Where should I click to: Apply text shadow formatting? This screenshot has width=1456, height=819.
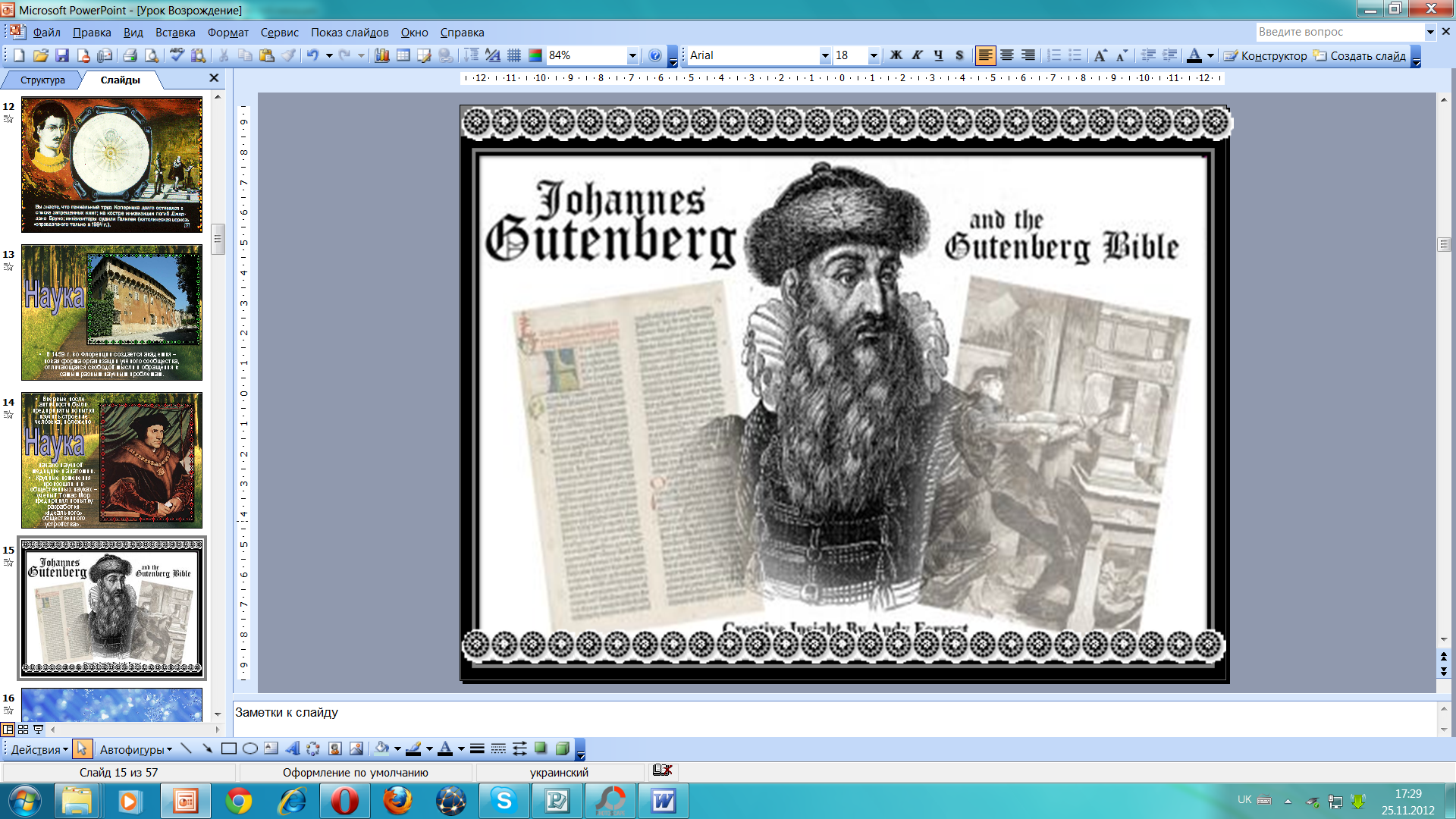click(959, 55)
